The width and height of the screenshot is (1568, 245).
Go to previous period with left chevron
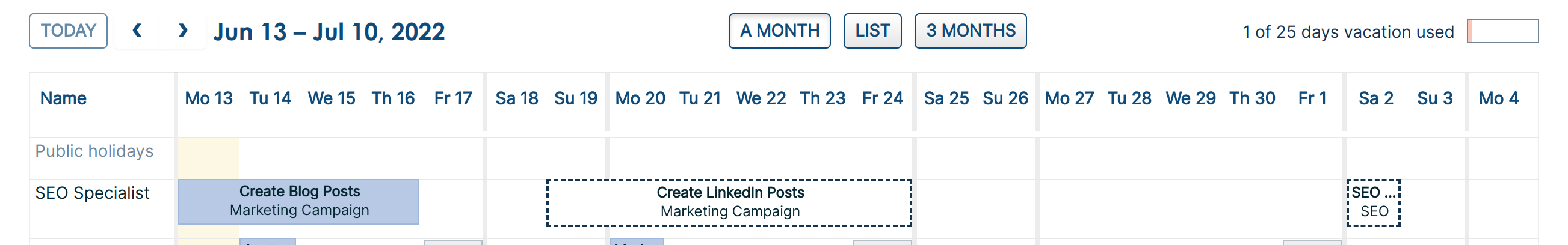(137, 31)
